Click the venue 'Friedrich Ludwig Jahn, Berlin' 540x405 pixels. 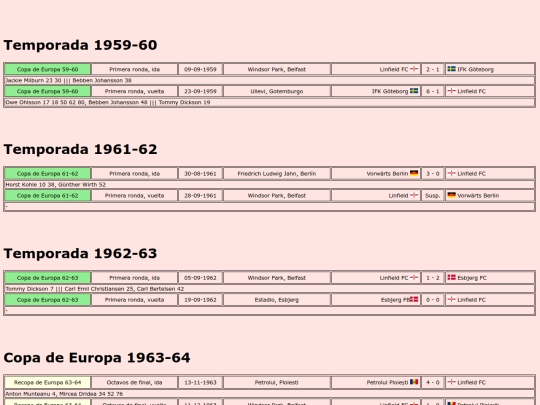(277, 174)
